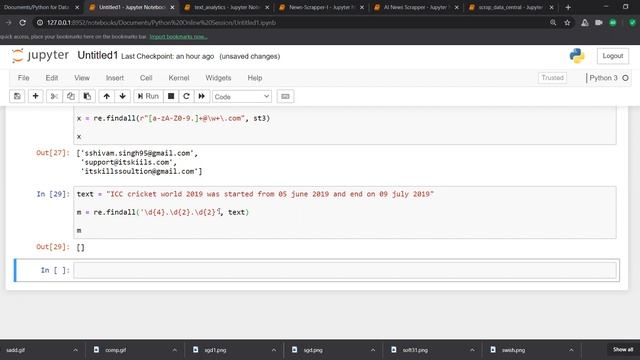This screenshot has height=360, width=640.
Task: Paste cells below icon
Action: coord(87,96)
